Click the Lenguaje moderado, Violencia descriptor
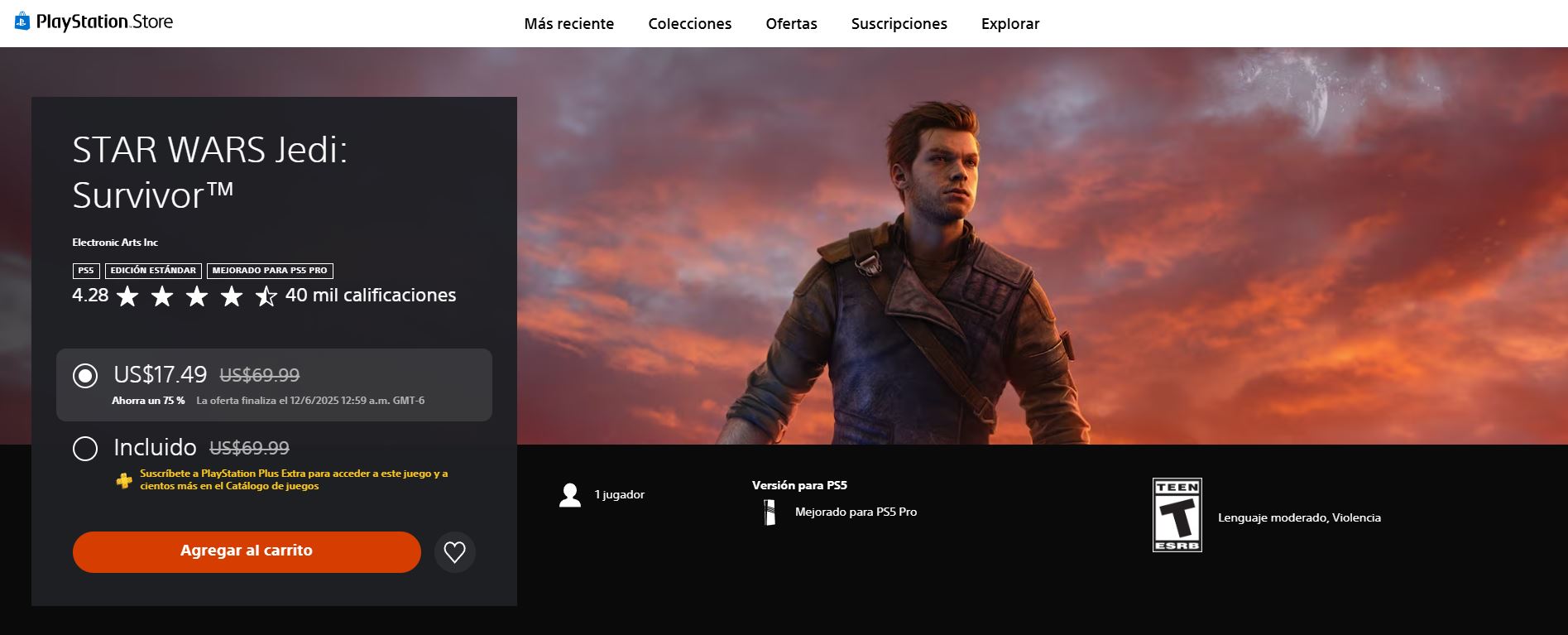Image resolution: width=1568 pixels, height=635 pixels. [x=1299, y=517]
